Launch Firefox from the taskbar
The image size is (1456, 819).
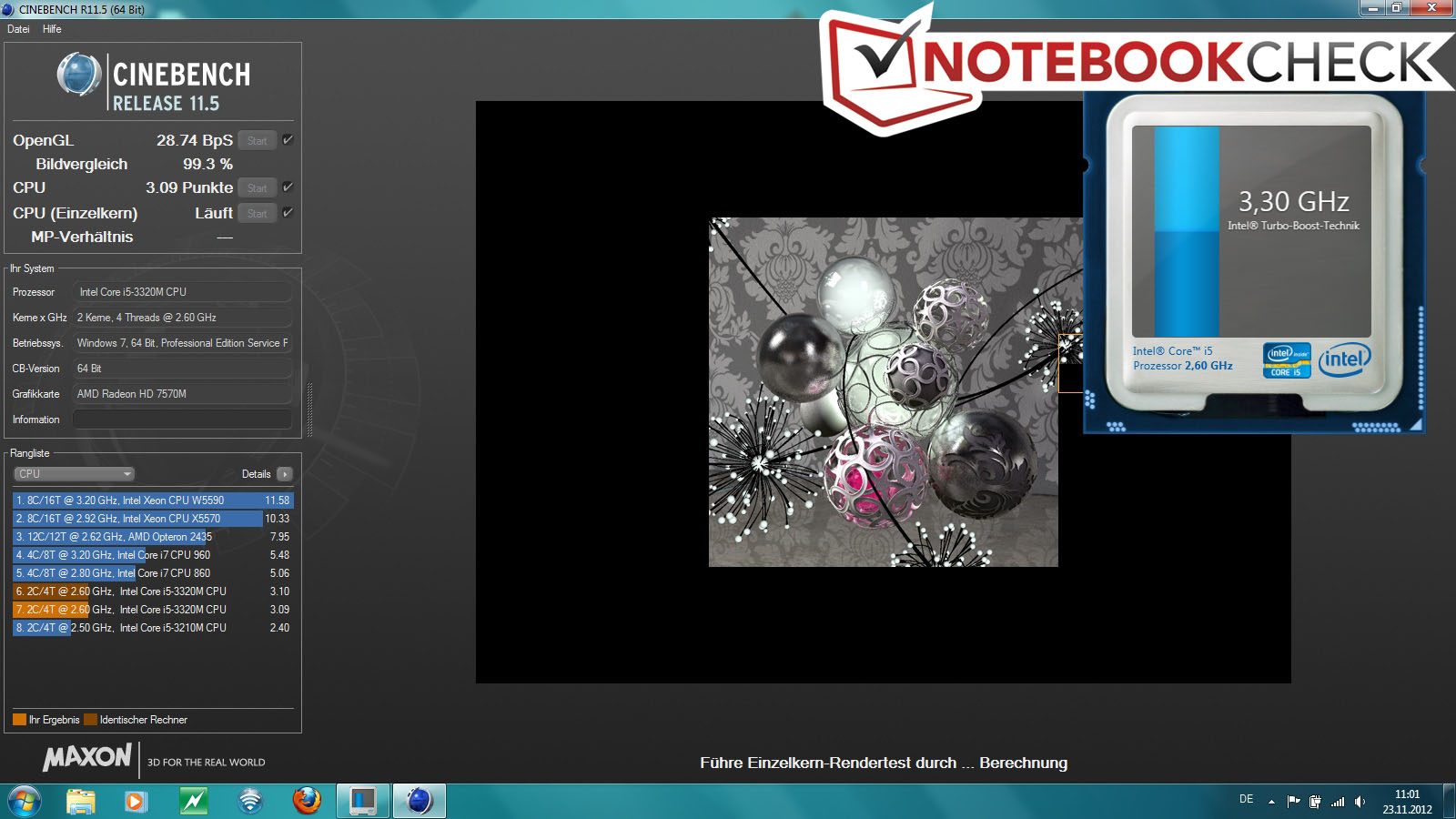coord(307,801)
